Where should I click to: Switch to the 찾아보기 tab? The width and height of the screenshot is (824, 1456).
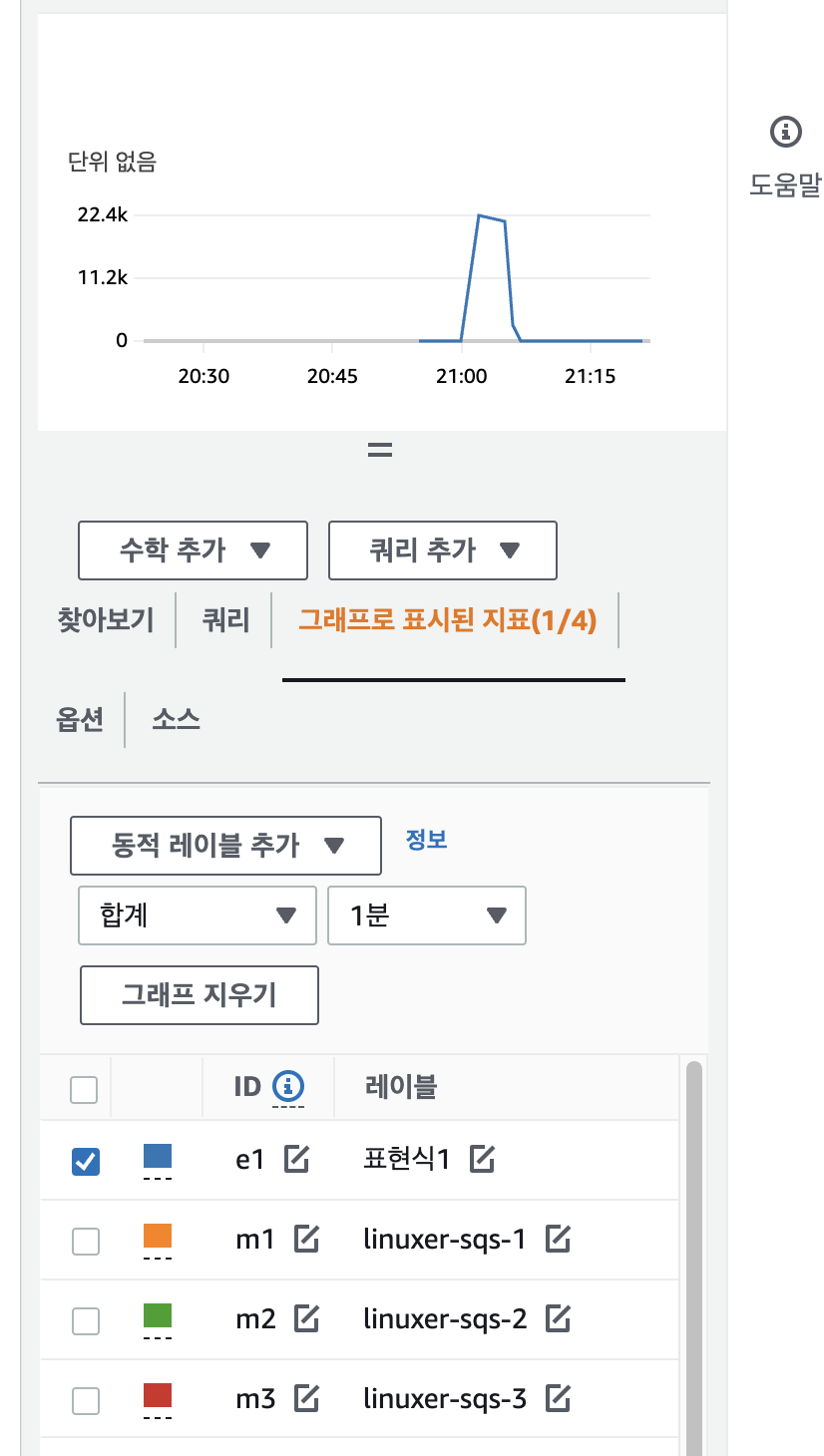pyautogui.click(x=106, y=620)
